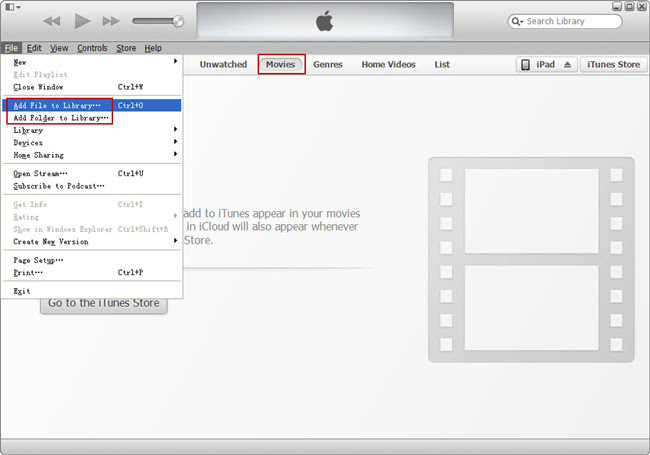Maximize the iTunes window
650x455 pixels.
[x=629, y=7]
